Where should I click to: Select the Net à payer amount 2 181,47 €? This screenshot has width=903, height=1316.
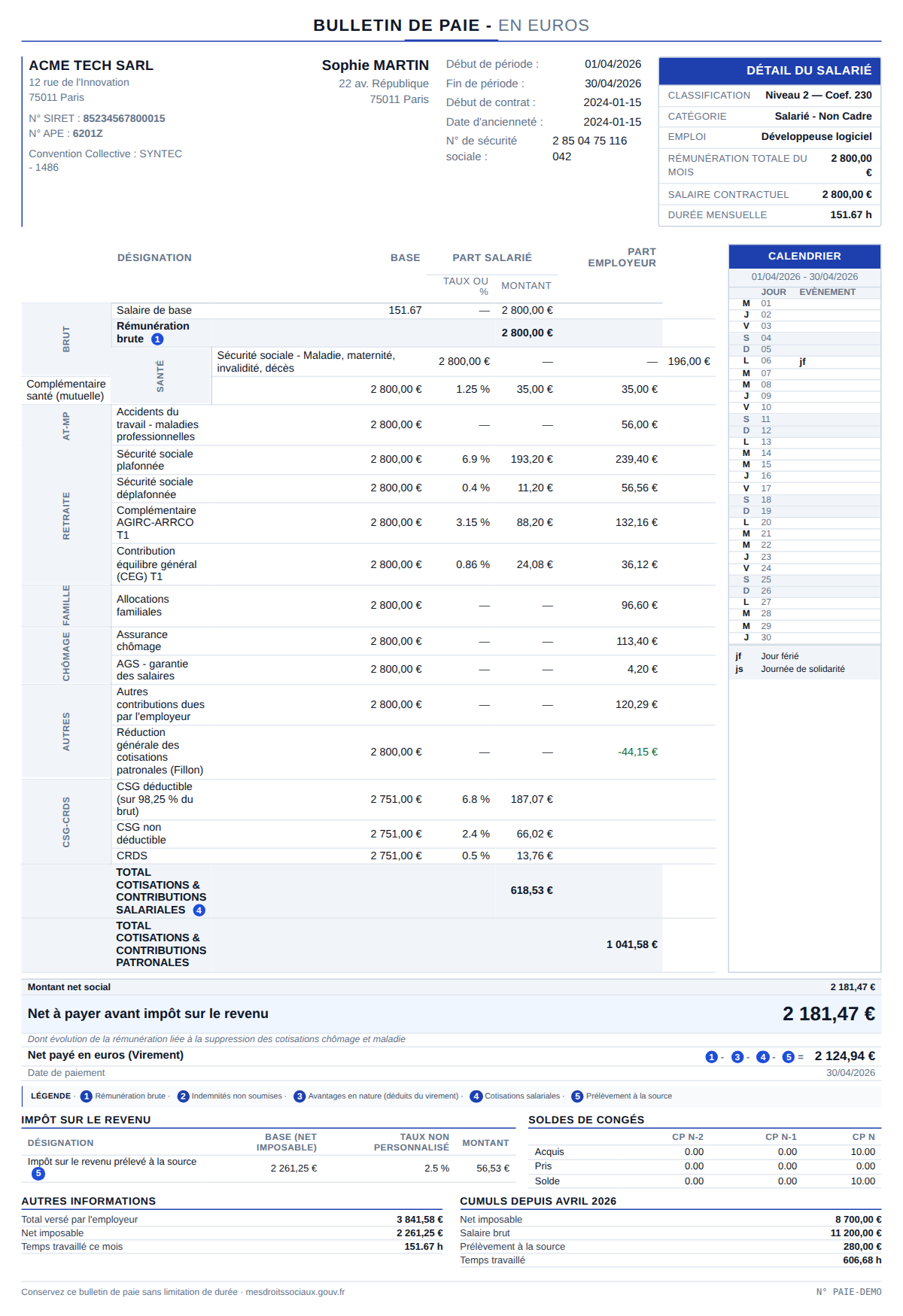pyautogui.click(x=829, y=1014)
